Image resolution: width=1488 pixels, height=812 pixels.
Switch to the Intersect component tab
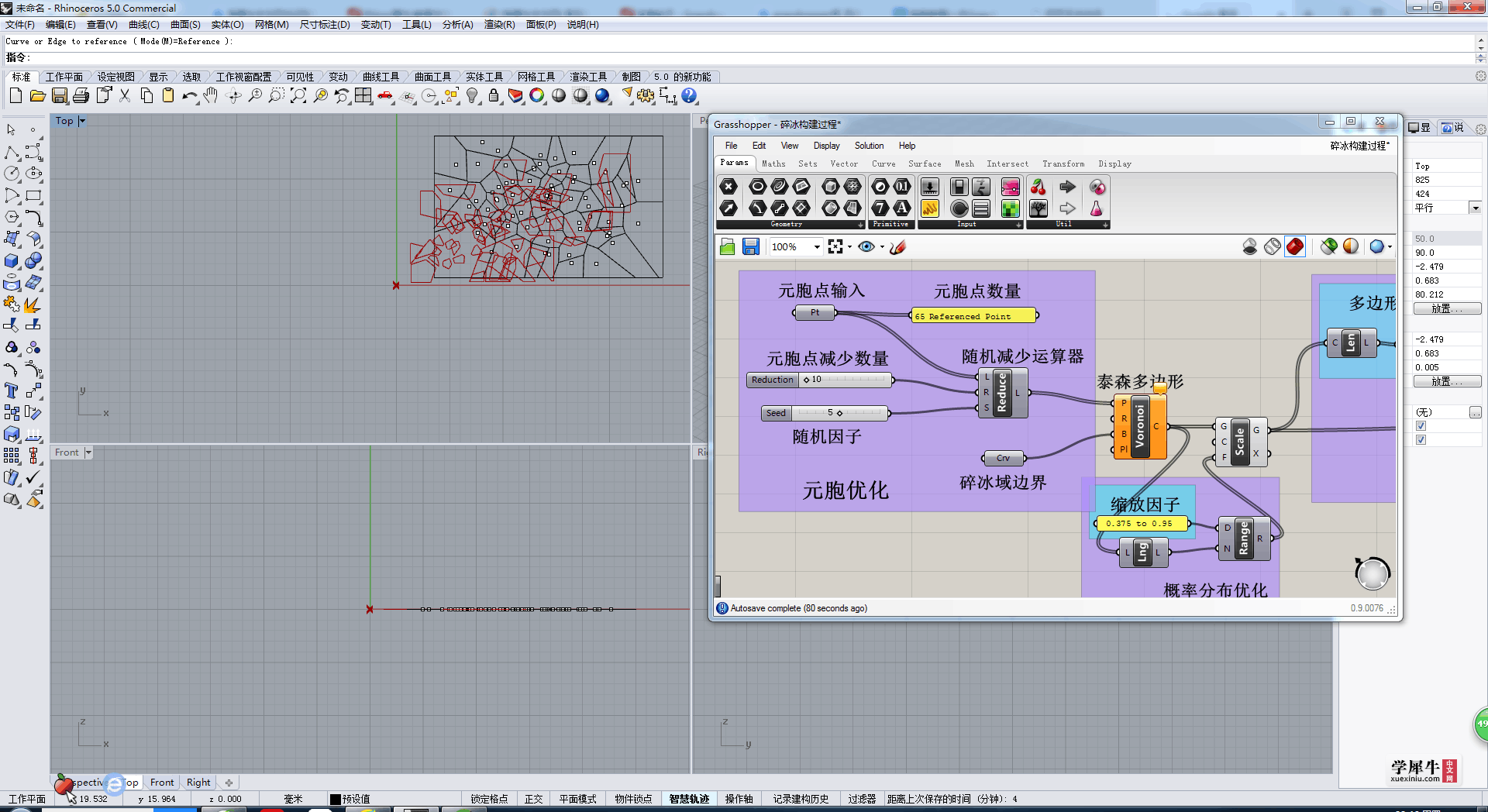point(1007,163)
